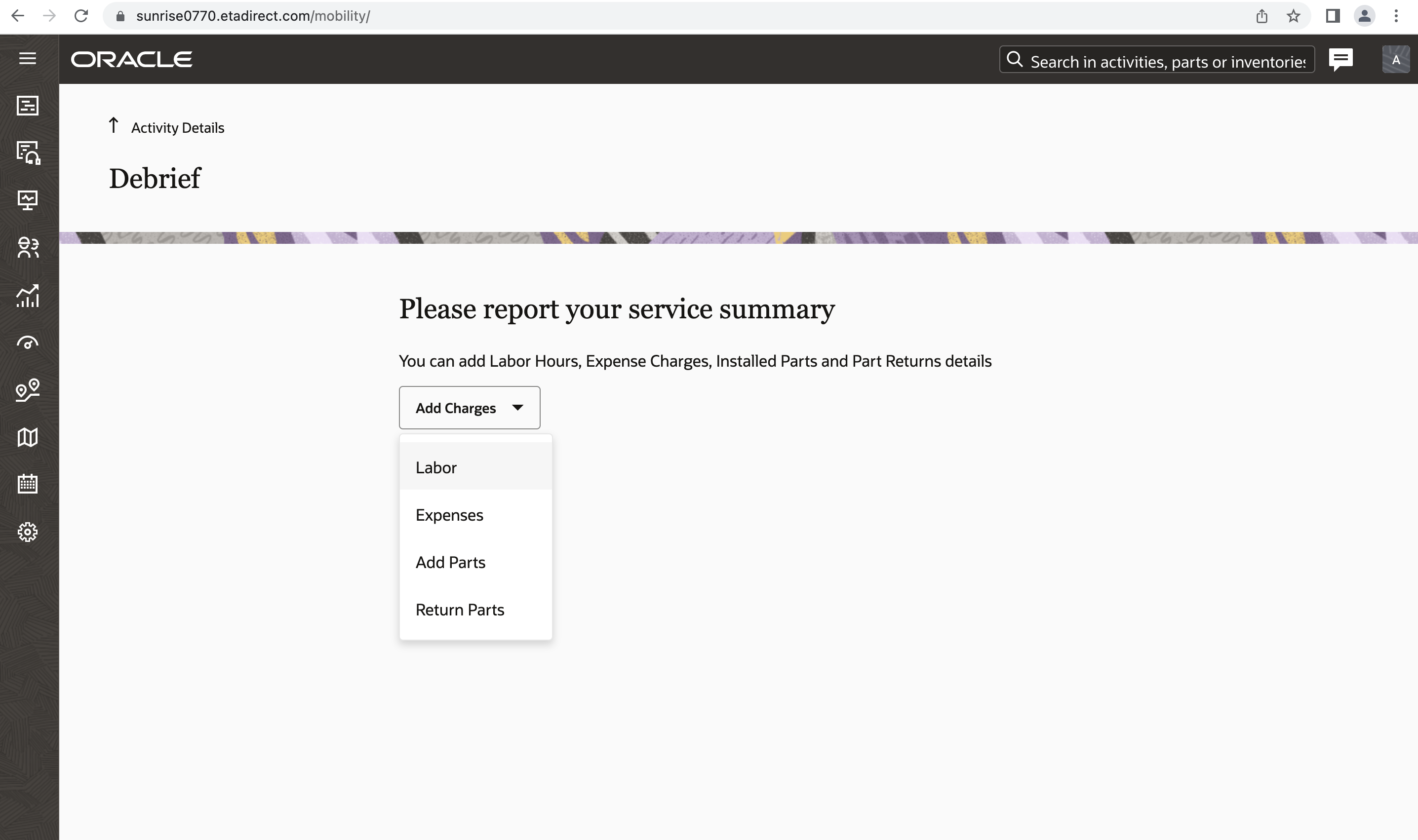Bookmark this page with star icon
This screenshot has height=840, width=1418.
tap(1293, 16)
